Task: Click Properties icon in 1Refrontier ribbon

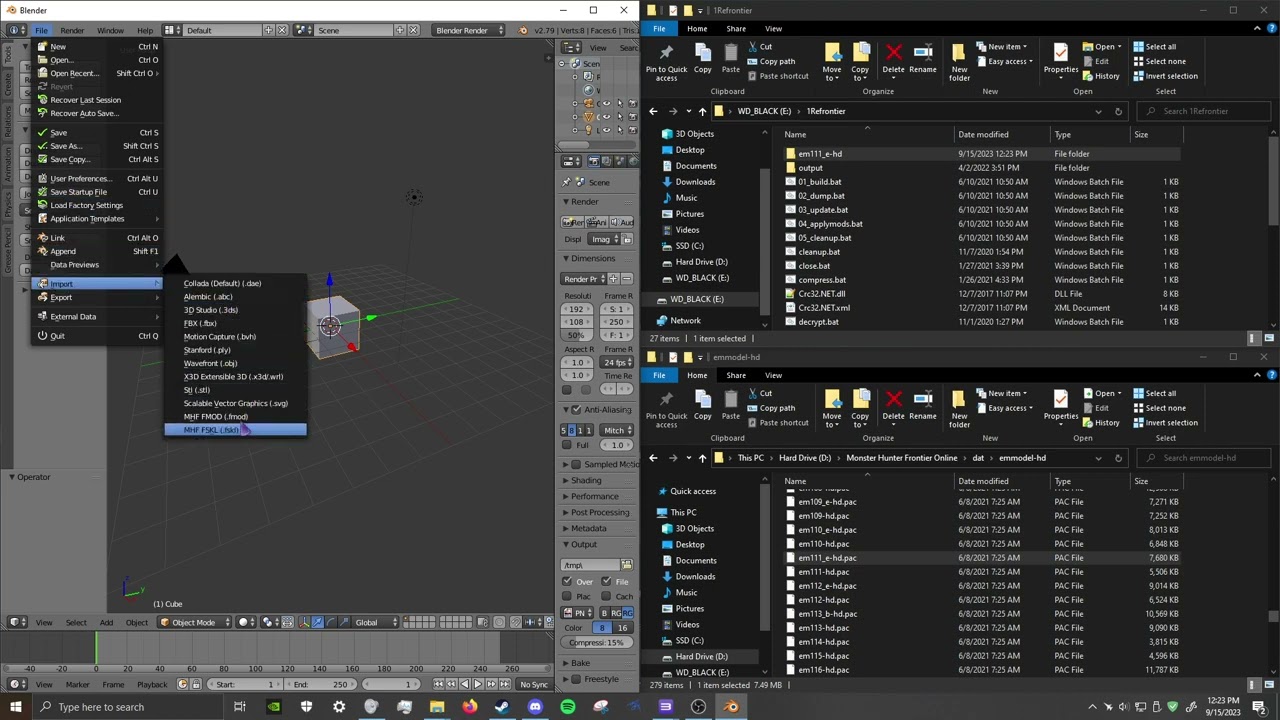Action: tap(1061, 59)
